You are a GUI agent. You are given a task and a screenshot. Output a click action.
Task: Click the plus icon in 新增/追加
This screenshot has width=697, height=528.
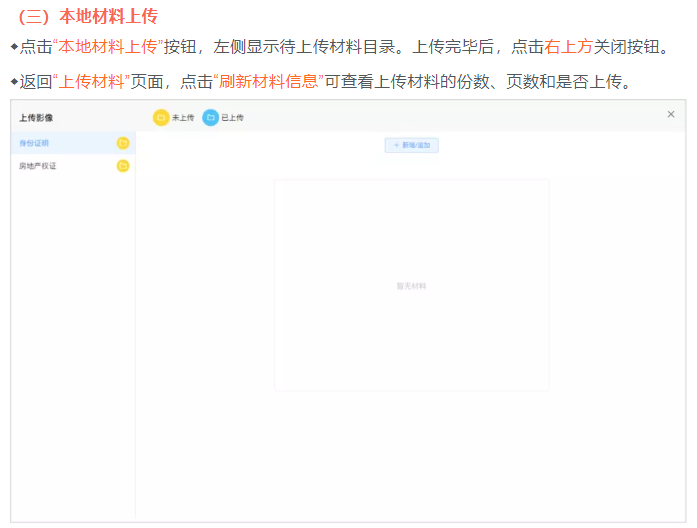tap(396, 146)
